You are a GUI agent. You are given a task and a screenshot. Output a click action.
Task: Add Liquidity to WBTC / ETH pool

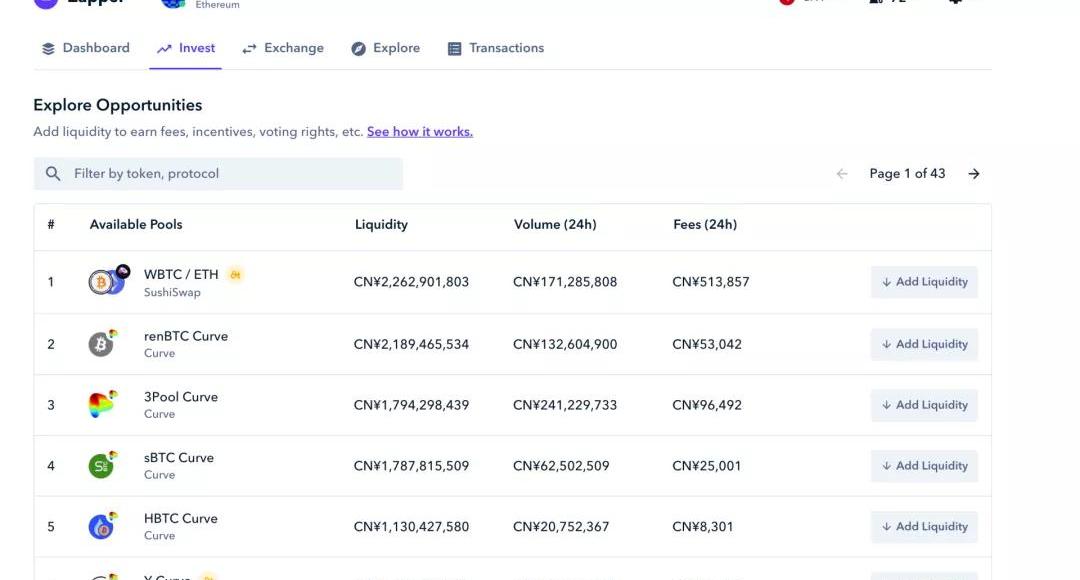pos(924,282)
